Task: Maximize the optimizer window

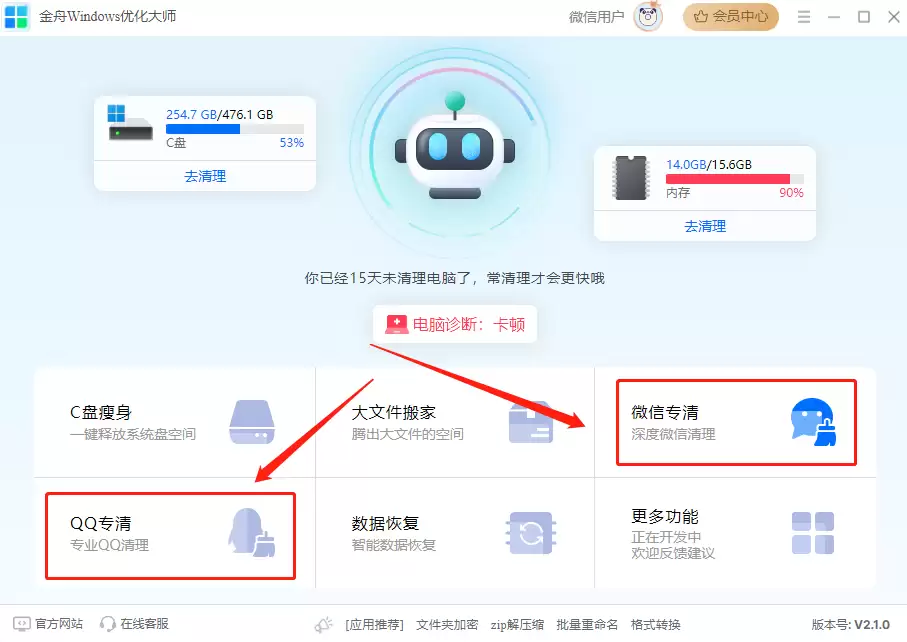Action: coord(864,17)
